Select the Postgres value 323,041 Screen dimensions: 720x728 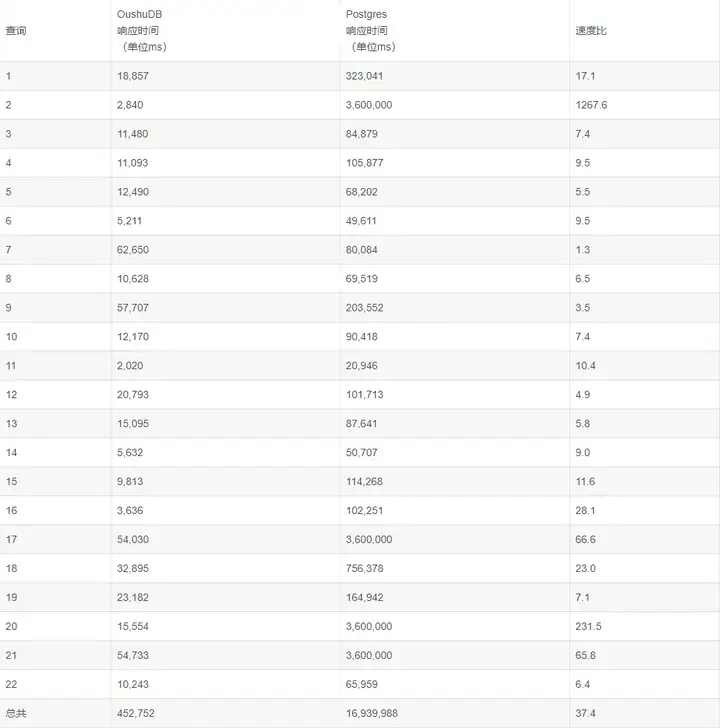(x=364, y=76)
